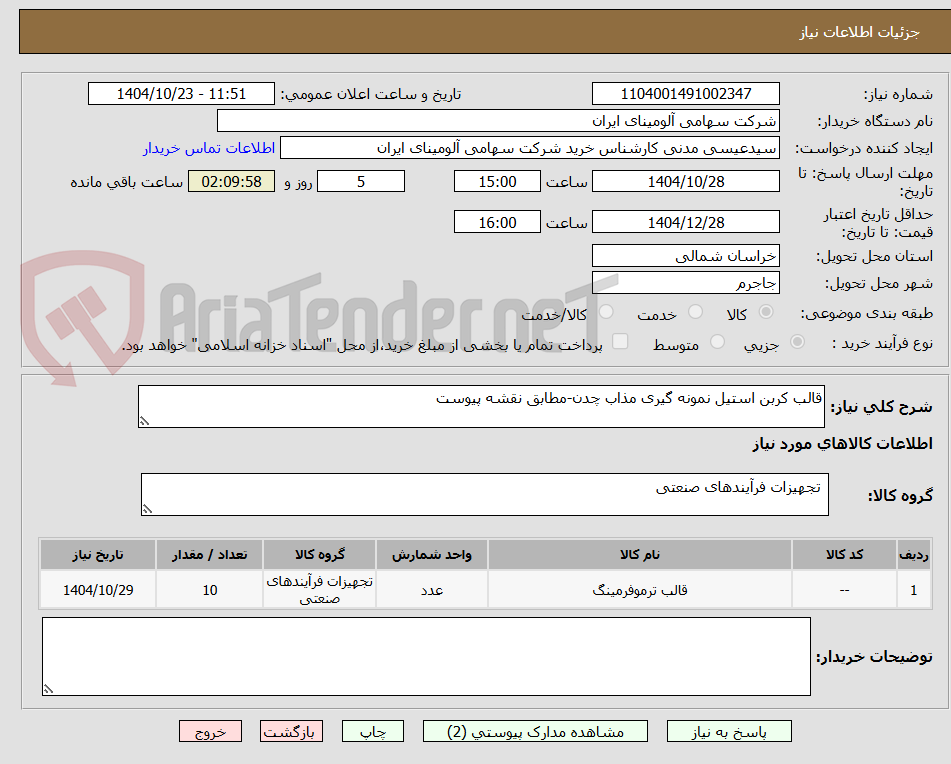This screenshot has width=951, height=764.
Task: Click the تاریخ نیاز column header
Action: (98, 555)
